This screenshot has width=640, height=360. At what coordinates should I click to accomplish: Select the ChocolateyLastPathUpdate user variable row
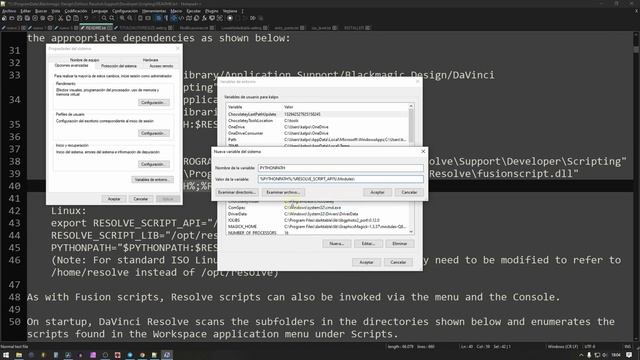317,114
